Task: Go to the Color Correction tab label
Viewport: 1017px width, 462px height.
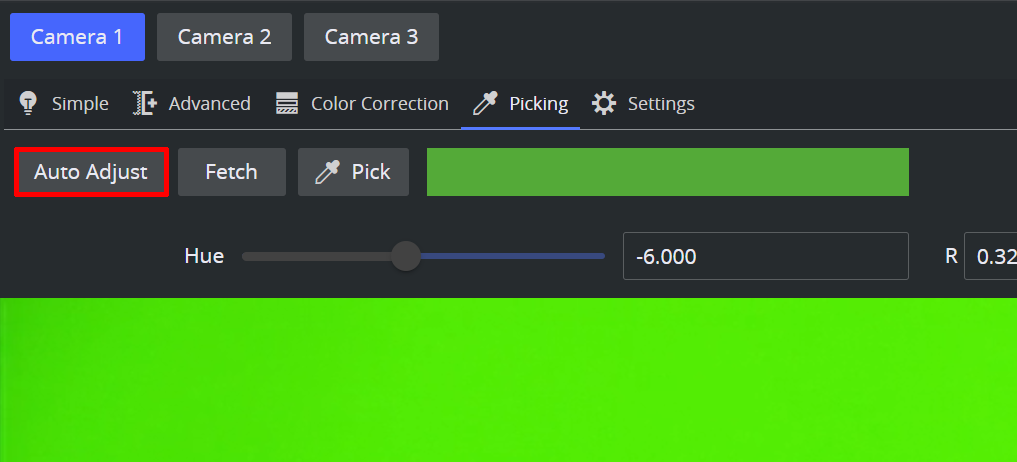Action: (x=379, y=103)
